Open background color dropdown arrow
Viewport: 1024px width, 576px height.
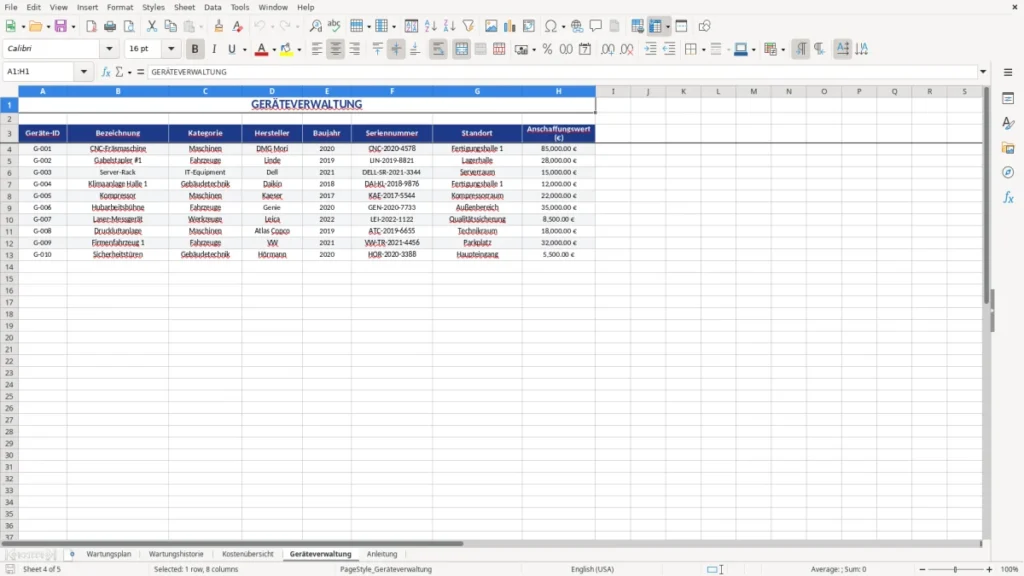pyautogui.click(x=299, y=50)
